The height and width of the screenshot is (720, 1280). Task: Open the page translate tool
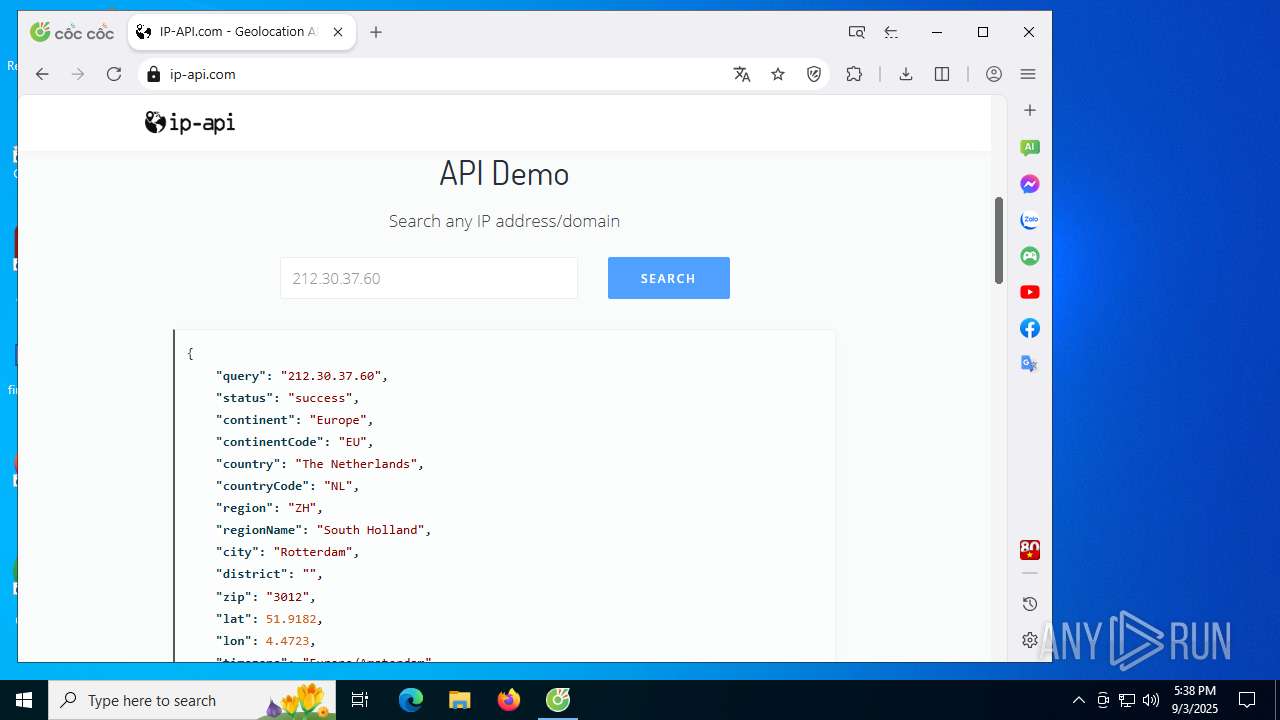coord(742,74)
